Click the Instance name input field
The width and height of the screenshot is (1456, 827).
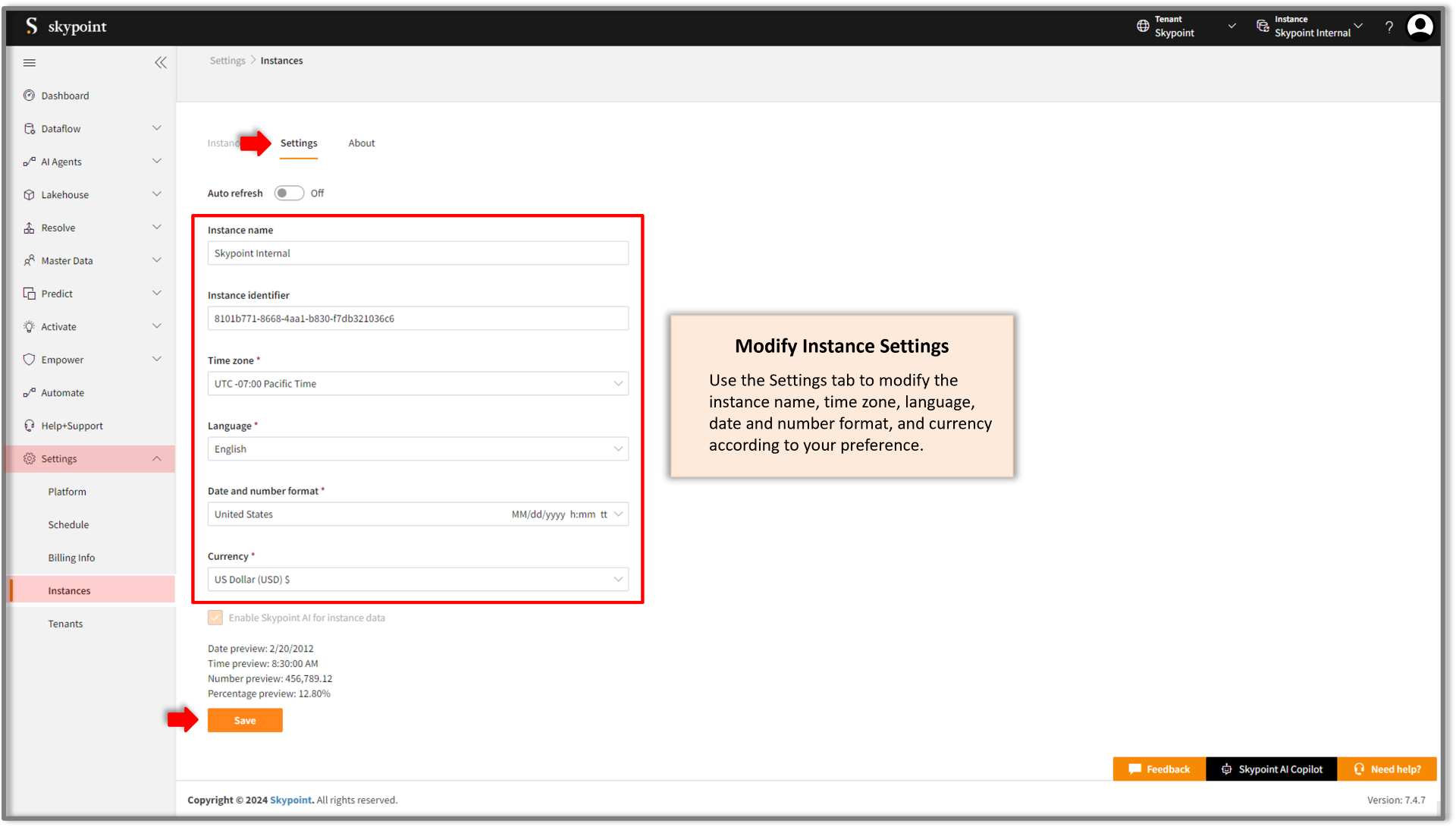point(418,253)
